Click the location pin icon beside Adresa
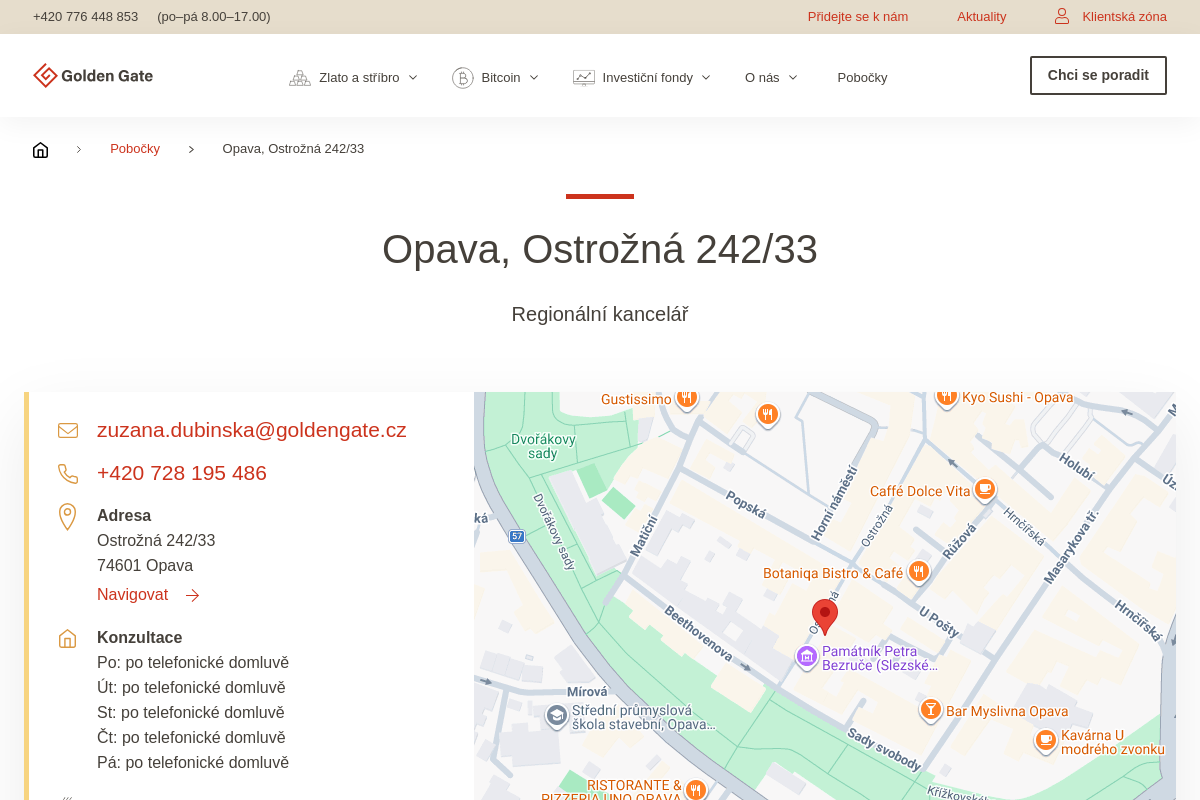1200x800 pixels. [x=67, y=517]
